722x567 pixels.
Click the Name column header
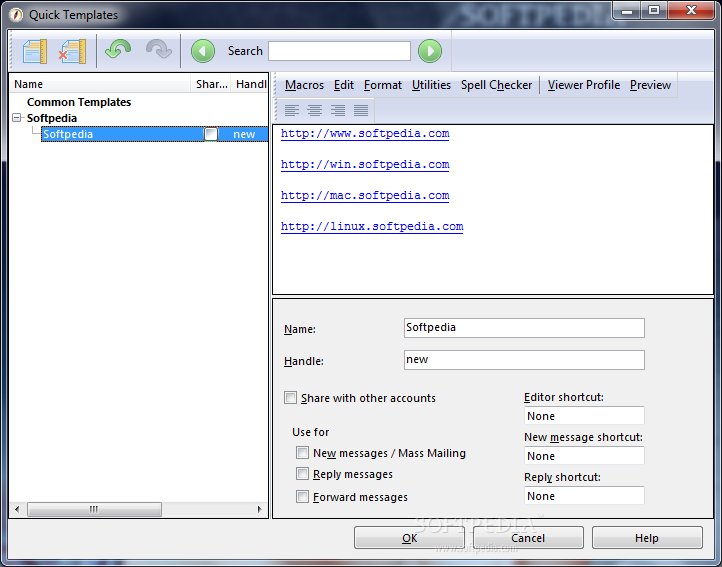click(100, 84)
